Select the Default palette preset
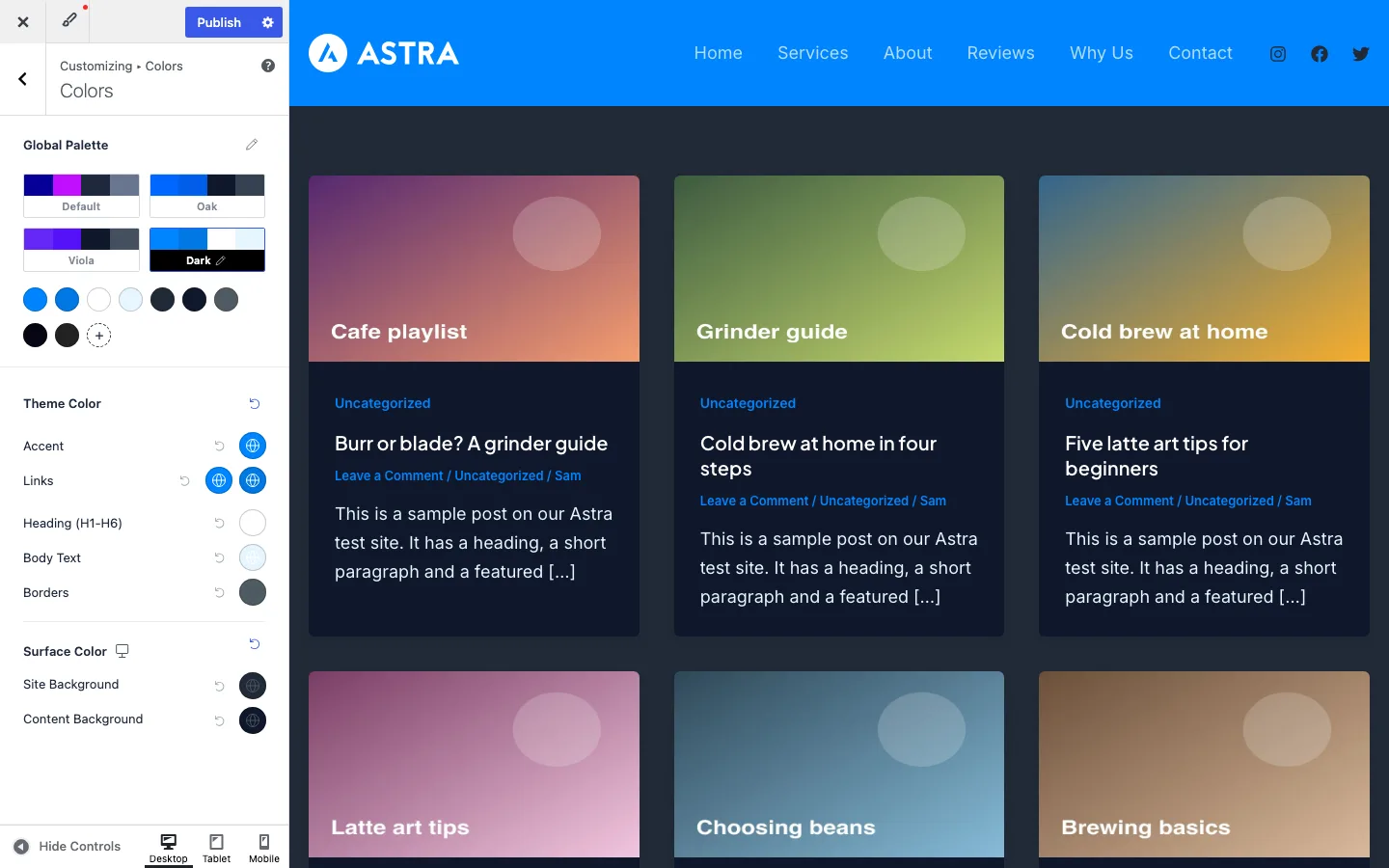The width and height of the screenshot is (1389, 868). tap(81, 196)
